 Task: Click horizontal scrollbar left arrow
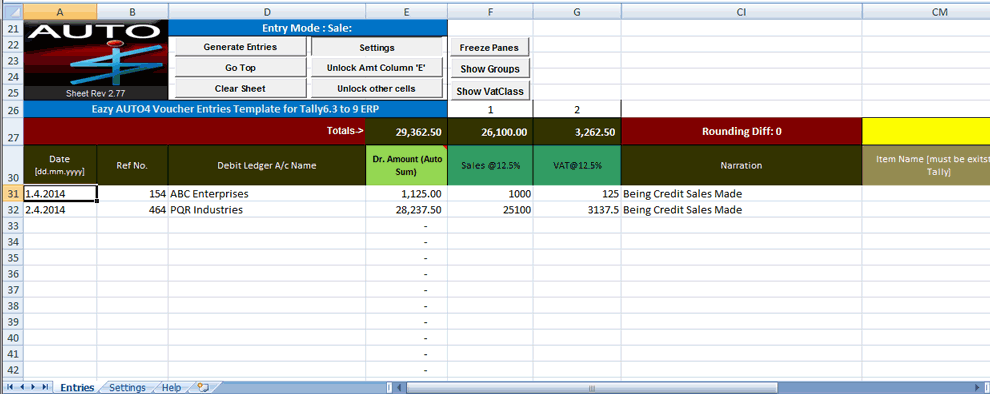400,387
